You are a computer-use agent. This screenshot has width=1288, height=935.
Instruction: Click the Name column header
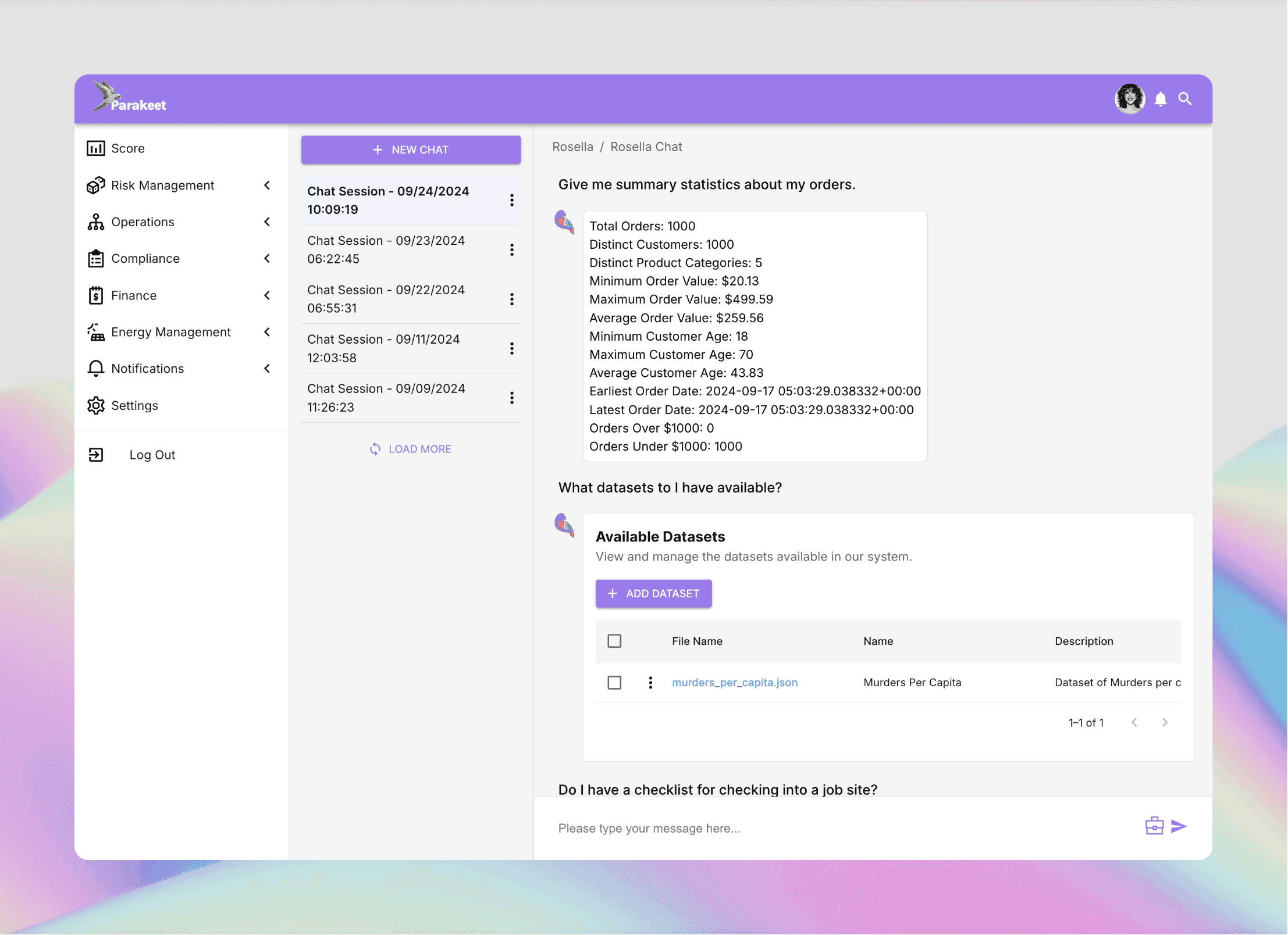[878, 641]
